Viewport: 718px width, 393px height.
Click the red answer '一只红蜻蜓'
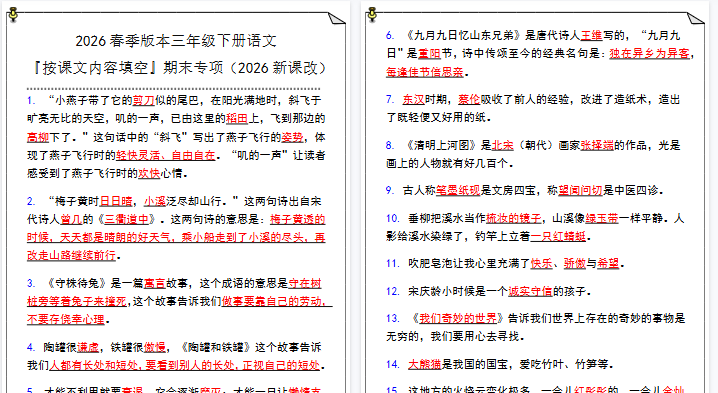(558, 236)
